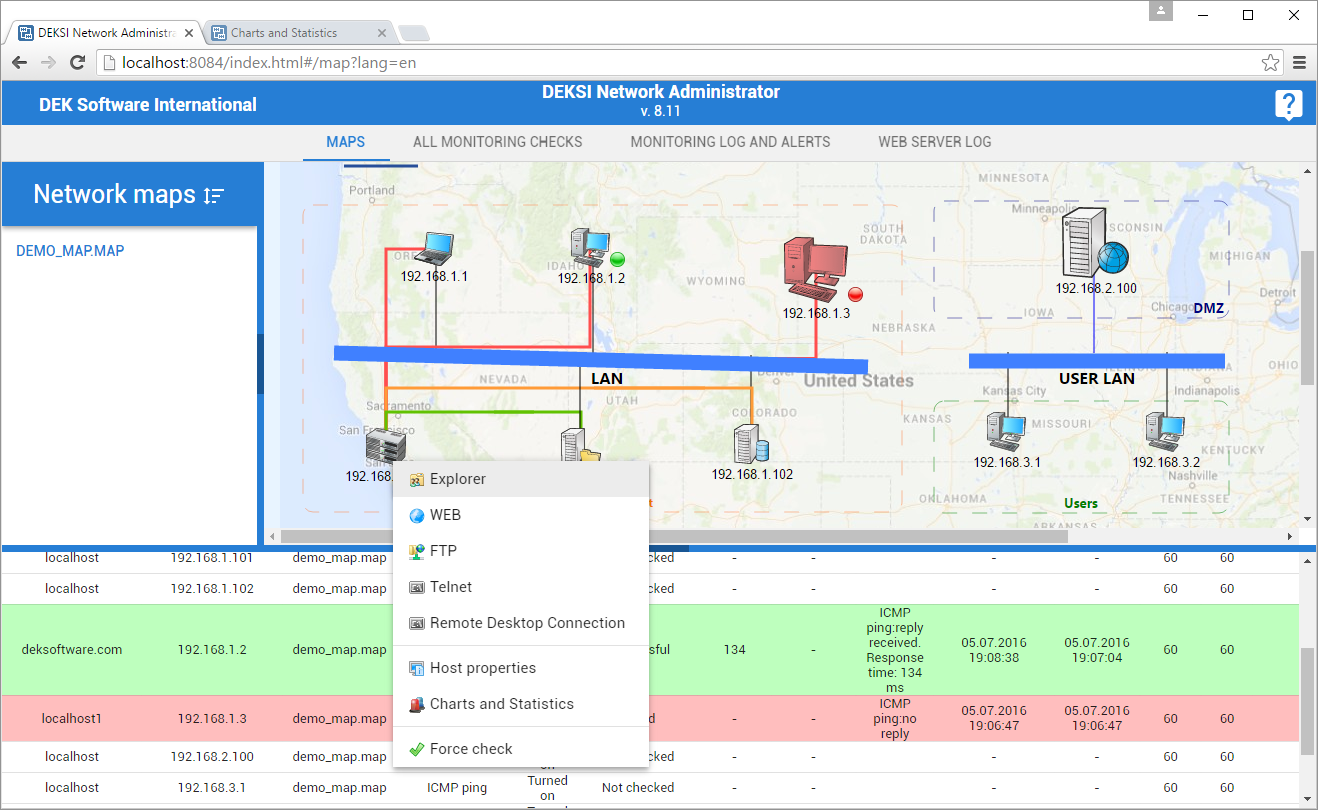Select the red computer at 192.168.1.3
The width and height of the screenshot is (1318, 810).
[815, 270]
